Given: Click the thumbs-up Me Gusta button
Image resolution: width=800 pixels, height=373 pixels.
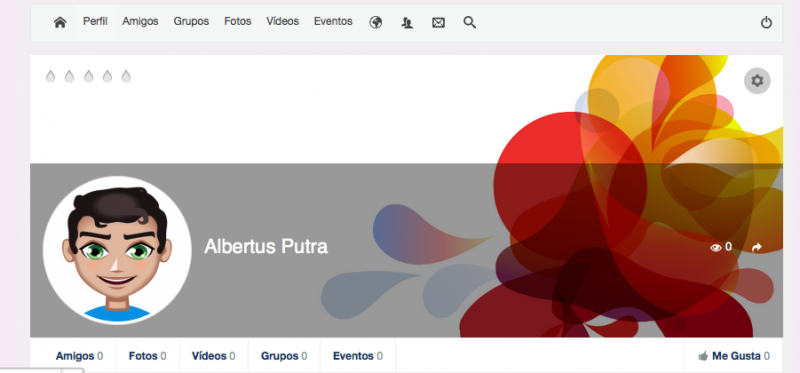Looking at the screenshot, I should click(x=734, y=356).
